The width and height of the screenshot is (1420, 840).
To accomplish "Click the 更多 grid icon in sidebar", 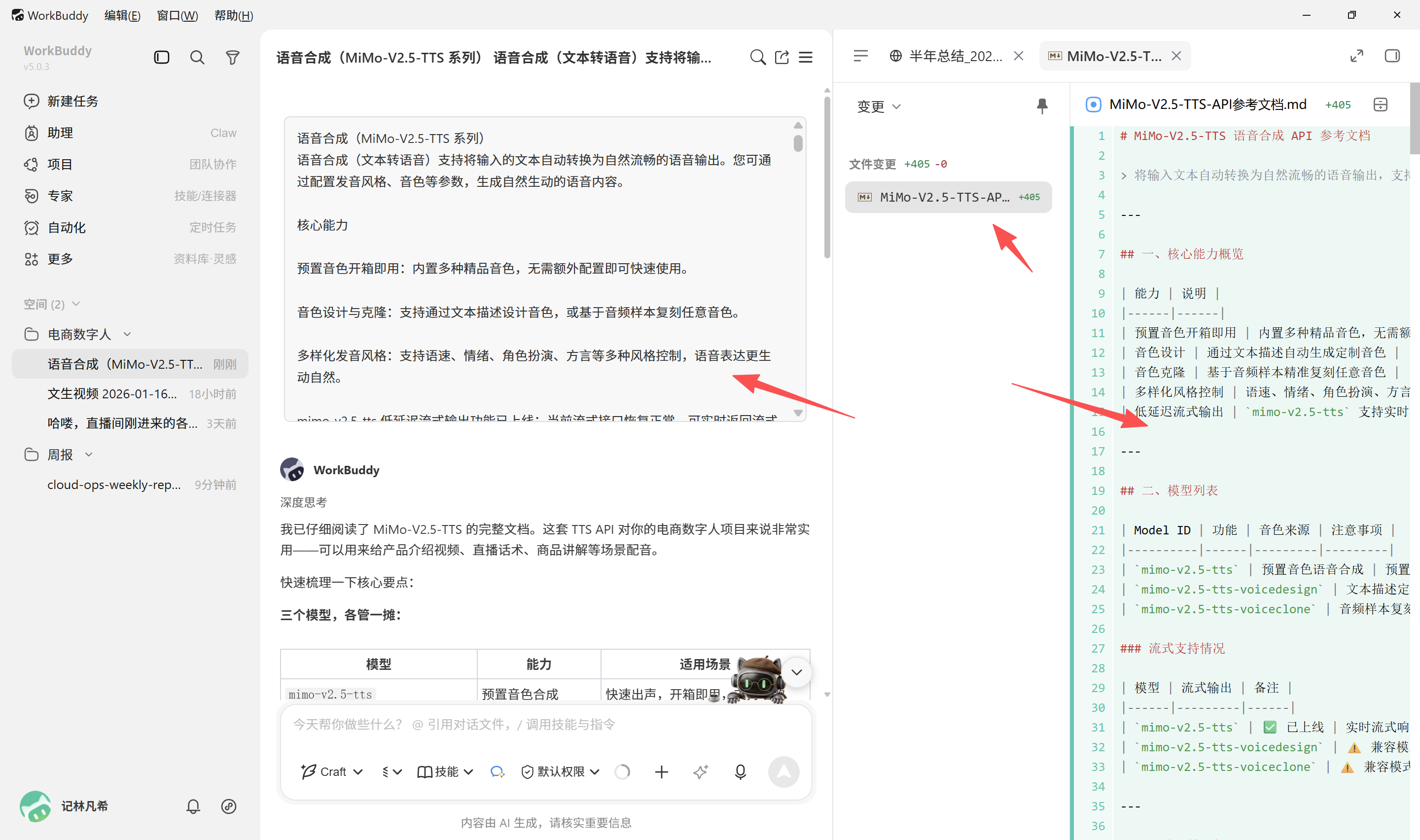I will pyautogui.click(x=31, y=259).
